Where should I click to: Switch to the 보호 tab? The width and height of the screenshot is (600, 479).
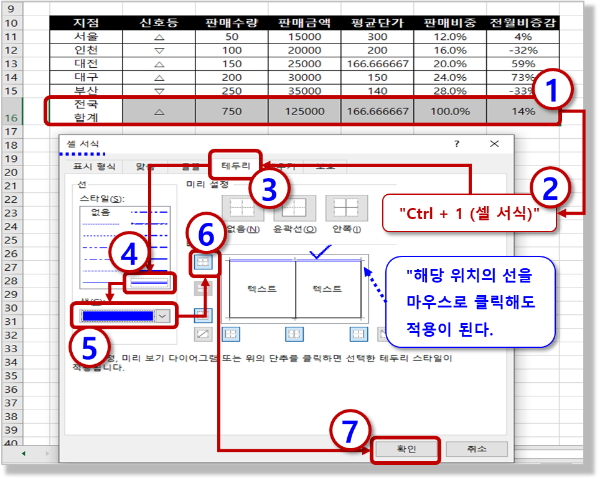click(326, 166)
